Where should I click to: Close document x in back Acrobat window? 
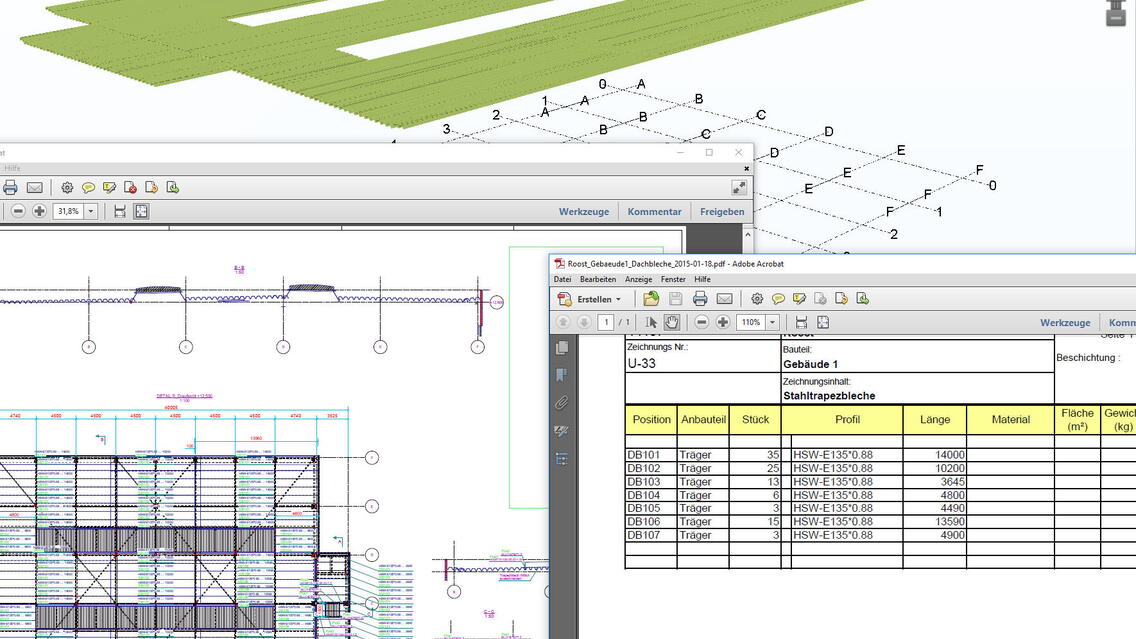[x=746, y=169]
